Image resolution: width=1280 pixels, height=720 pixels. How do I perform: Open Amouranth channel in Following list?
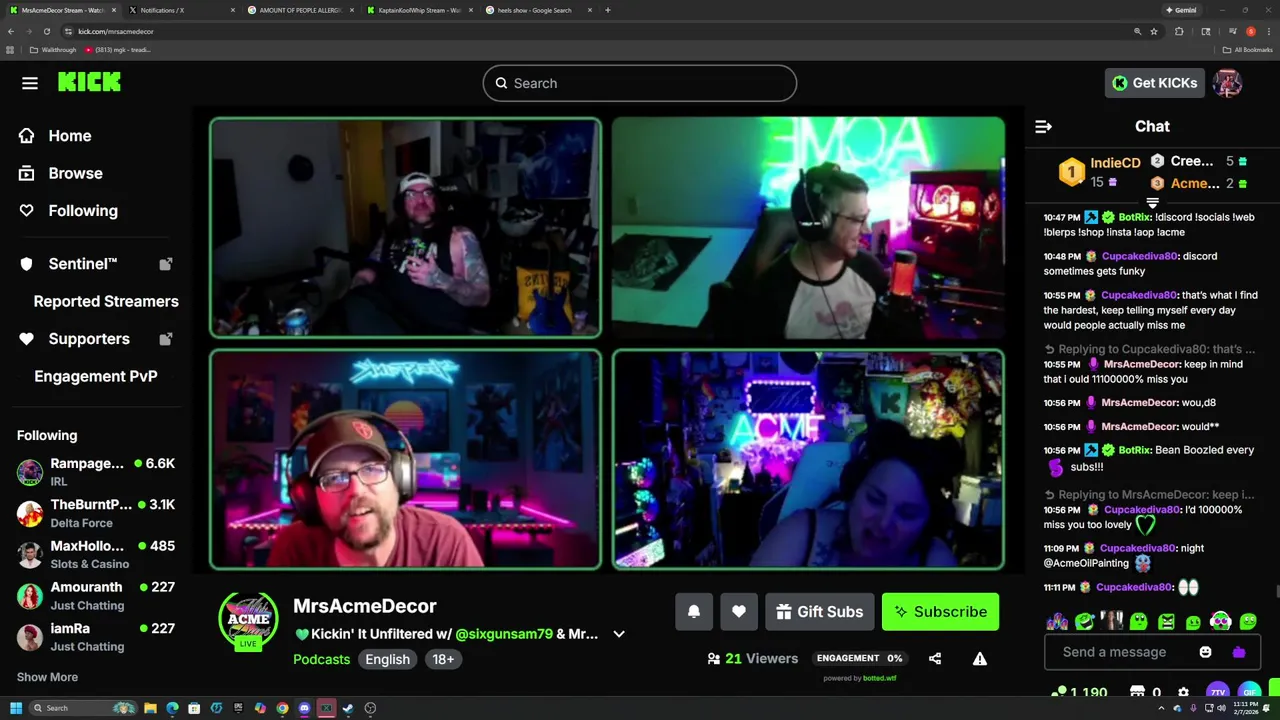pos(96,596)
